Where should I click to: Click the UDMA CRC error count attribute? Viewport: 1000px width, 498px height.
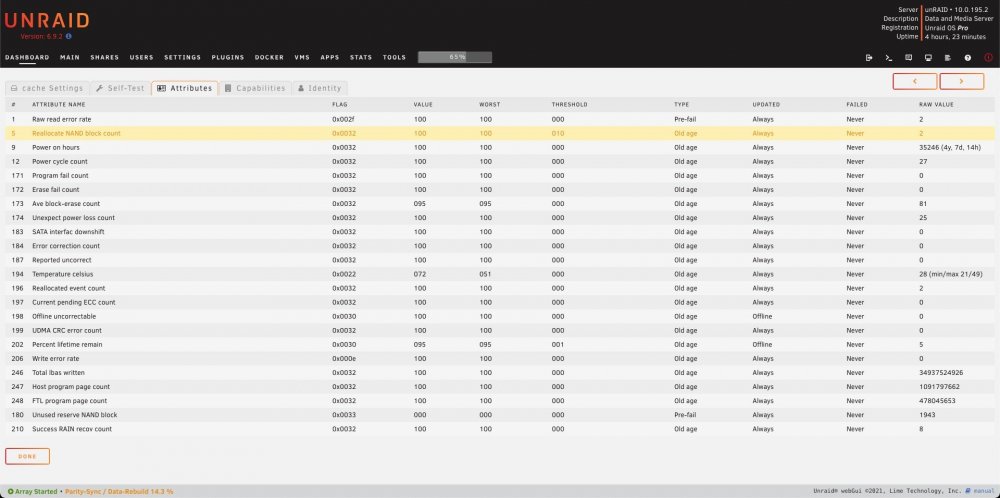(67, 330)
